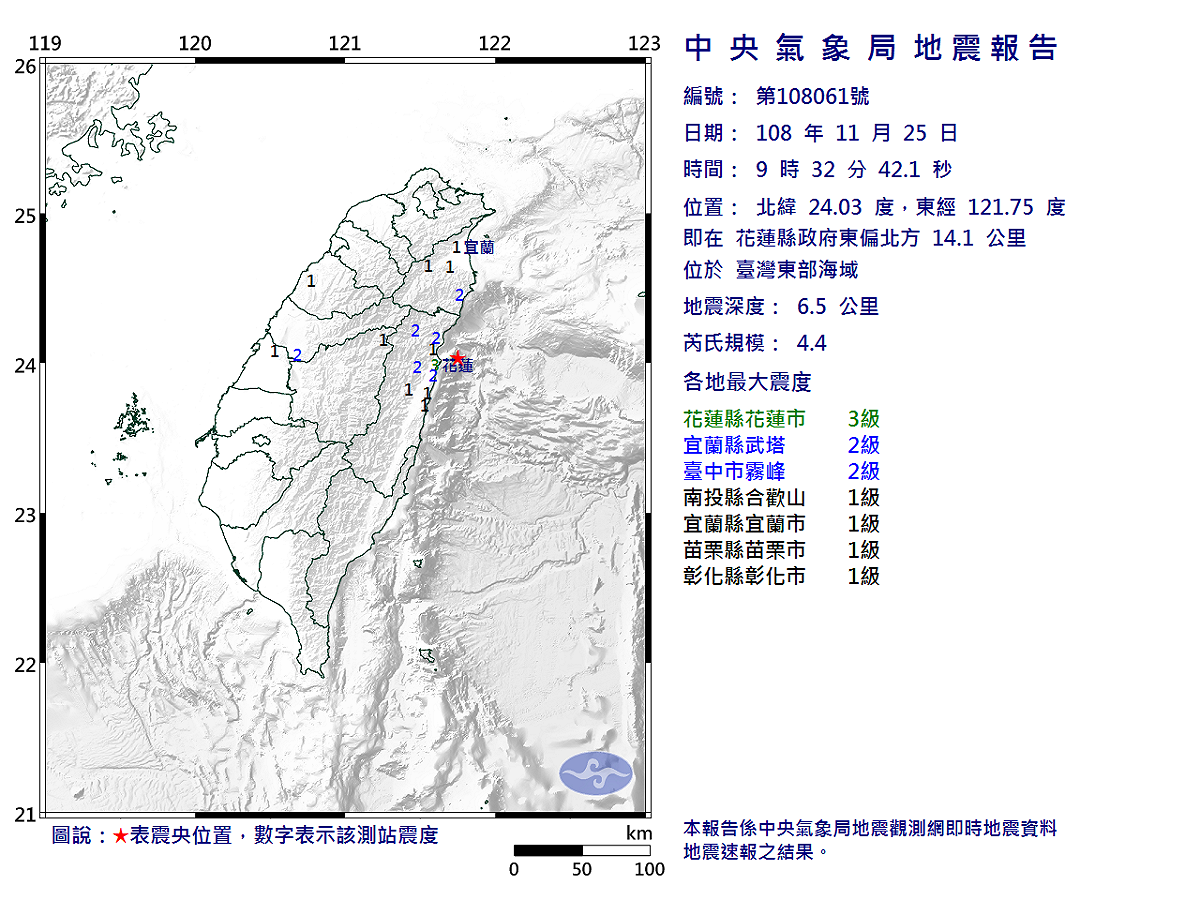
Task: Click the latitude axis label 21
Action: pos(26,815)
